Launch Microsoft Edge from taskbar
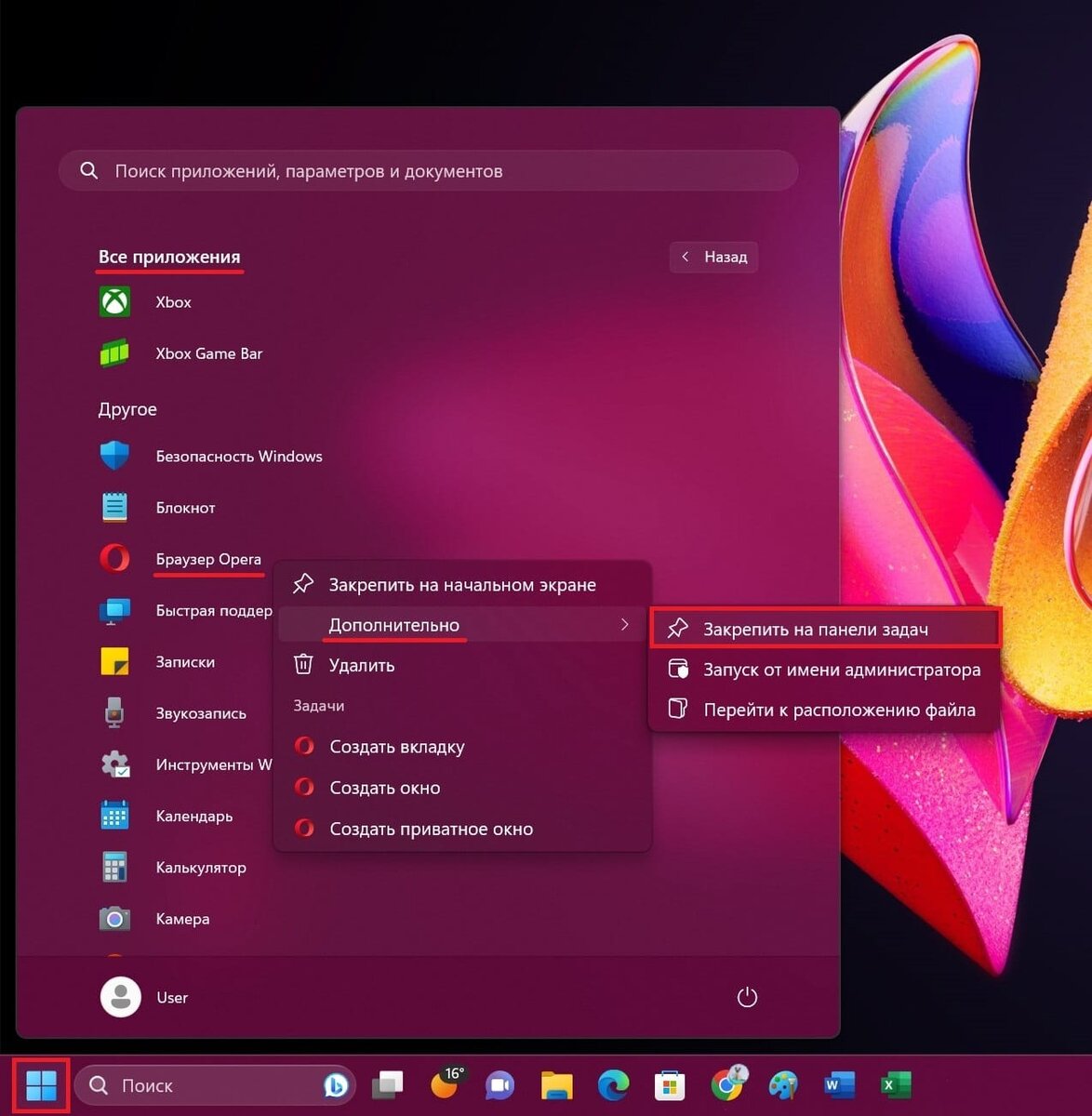The image size is (1092, 1116). (614, 1084)
